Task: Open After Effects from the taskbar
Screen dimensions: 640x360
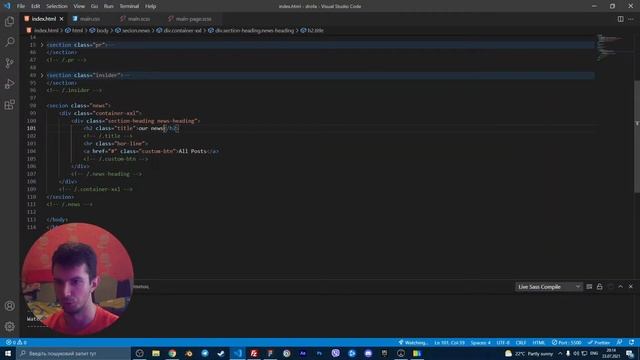Action: [x=303, y=353]
